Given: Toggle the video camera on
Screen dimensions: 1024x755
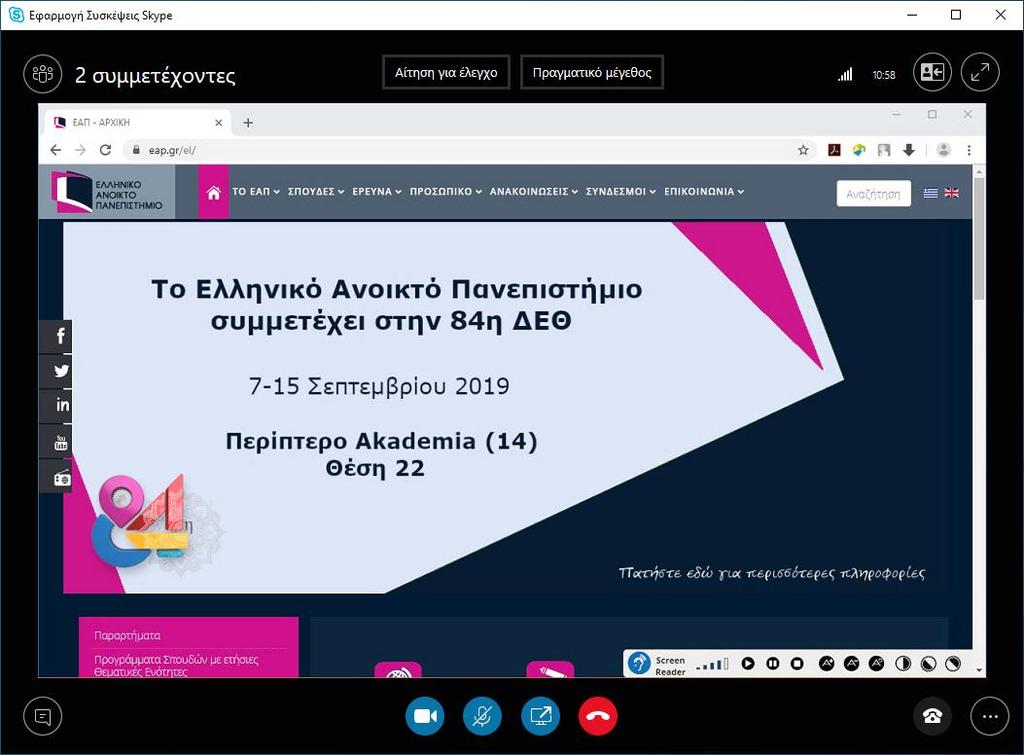Looking at the screenshot, I should coord(424,716).
